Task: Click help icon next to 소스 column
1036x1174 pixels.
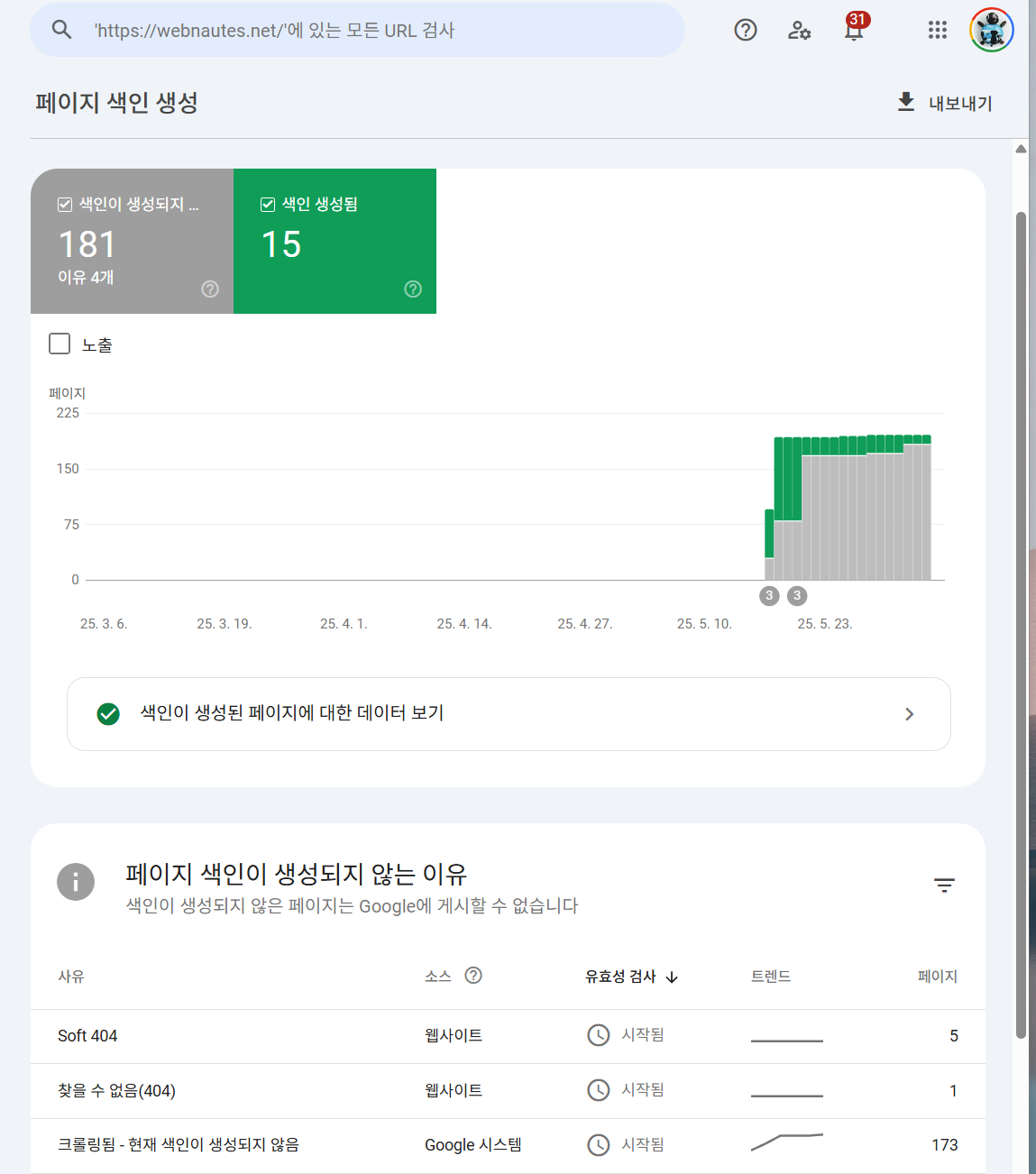Action: tap(473, 975)
